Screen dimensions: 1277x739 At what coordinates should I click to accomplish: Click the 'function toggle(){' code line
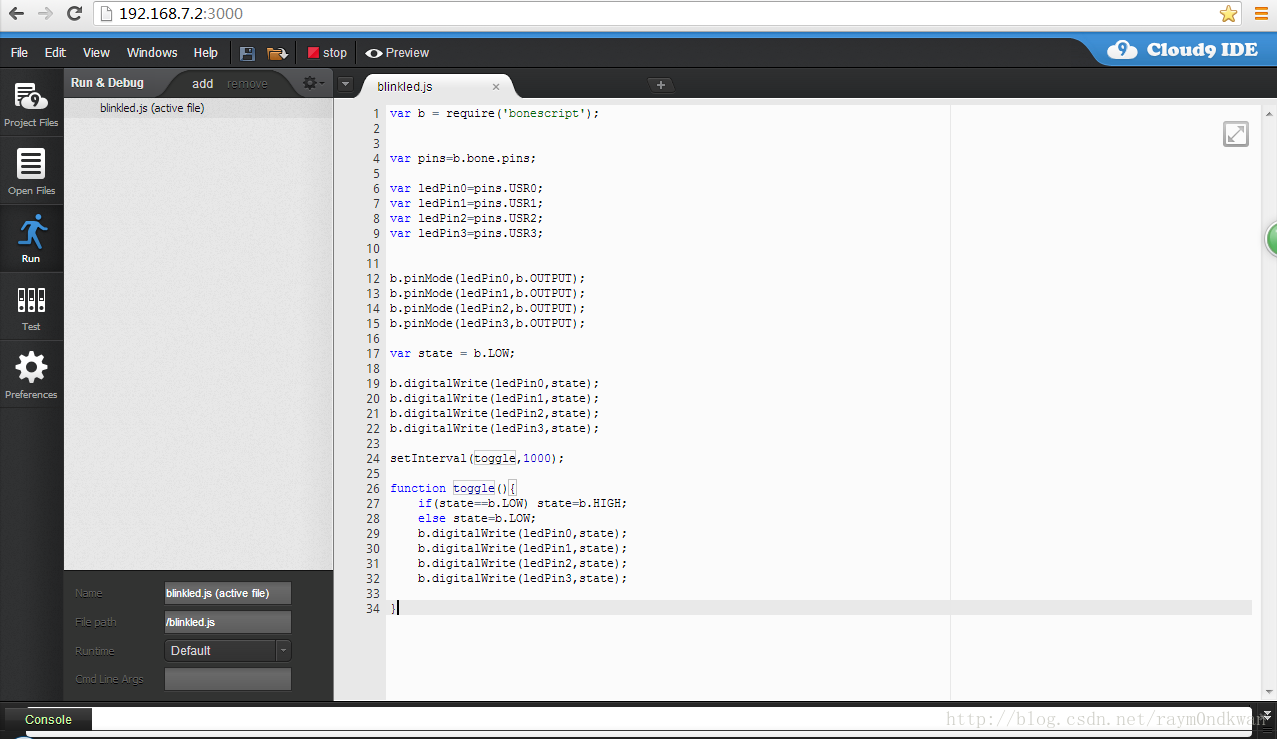point(452,488)
